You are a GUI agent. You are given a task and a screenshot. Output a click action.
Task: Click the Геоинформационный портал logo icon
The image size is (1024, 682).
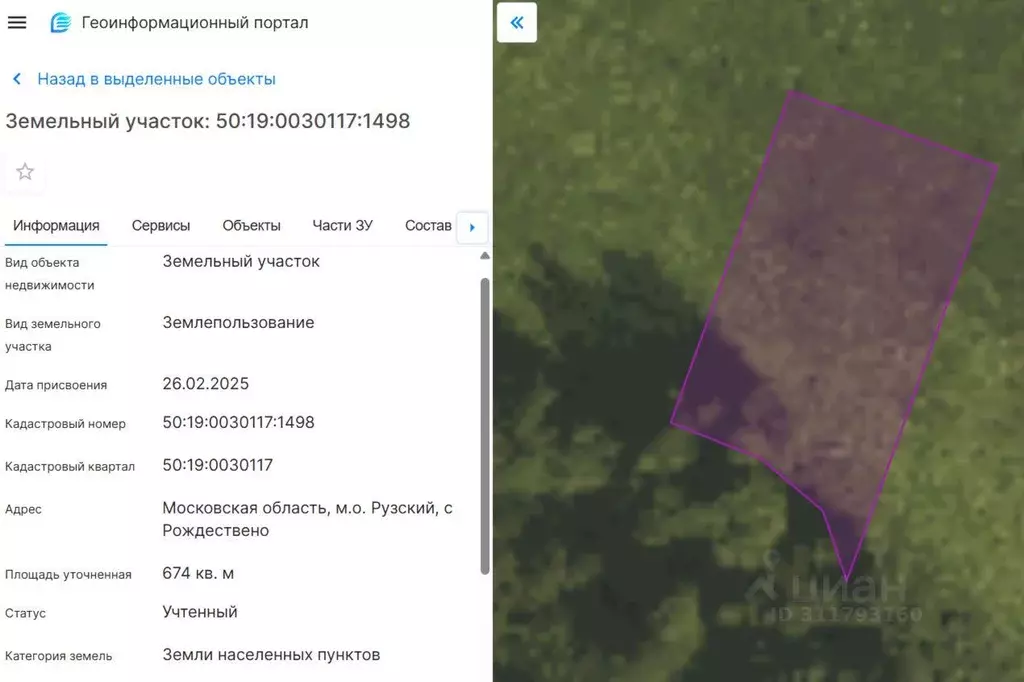pos(61,22)
